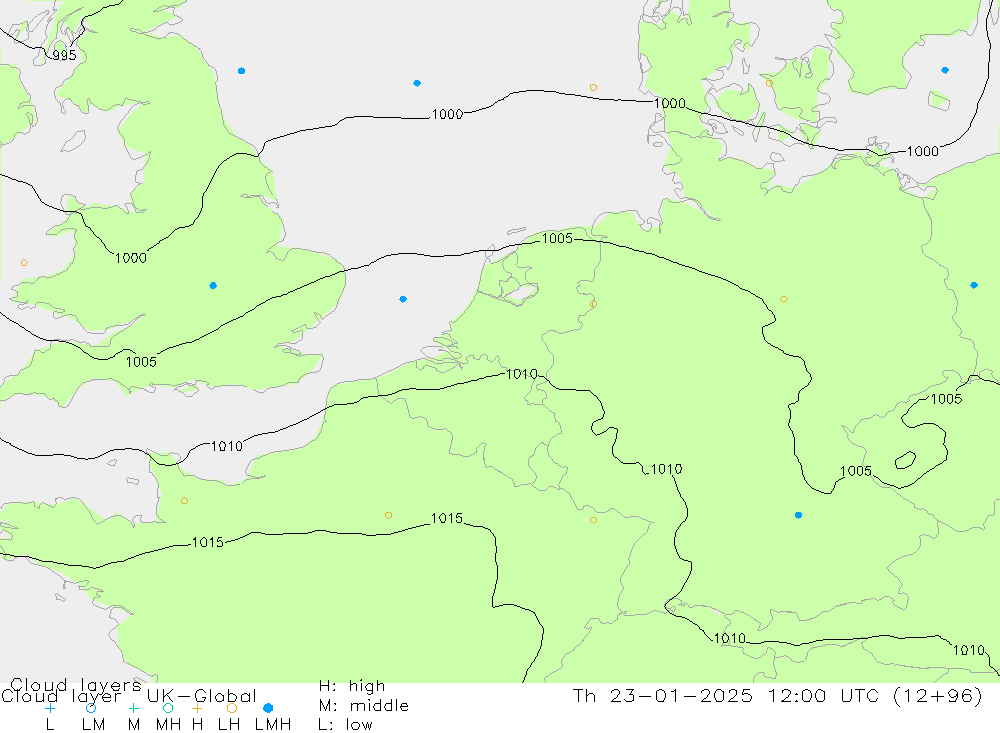The width and height of the screenshot is (1000, 733).
Task: Click the 'M: middle' legend entry
Action: point(364,706)
